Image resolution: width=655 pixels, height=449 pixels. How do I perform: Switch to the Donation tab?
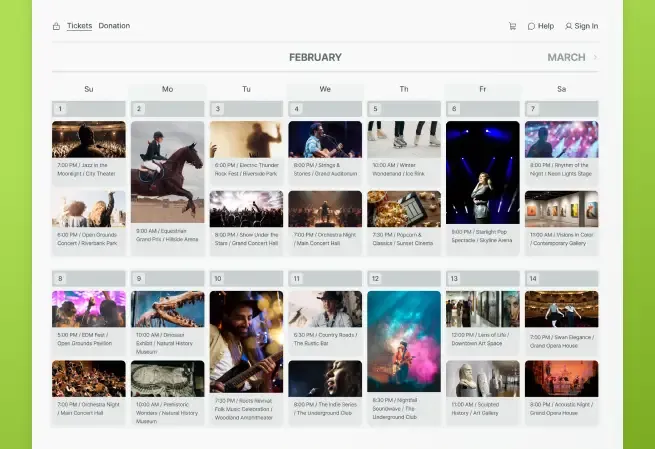[114, 26]
